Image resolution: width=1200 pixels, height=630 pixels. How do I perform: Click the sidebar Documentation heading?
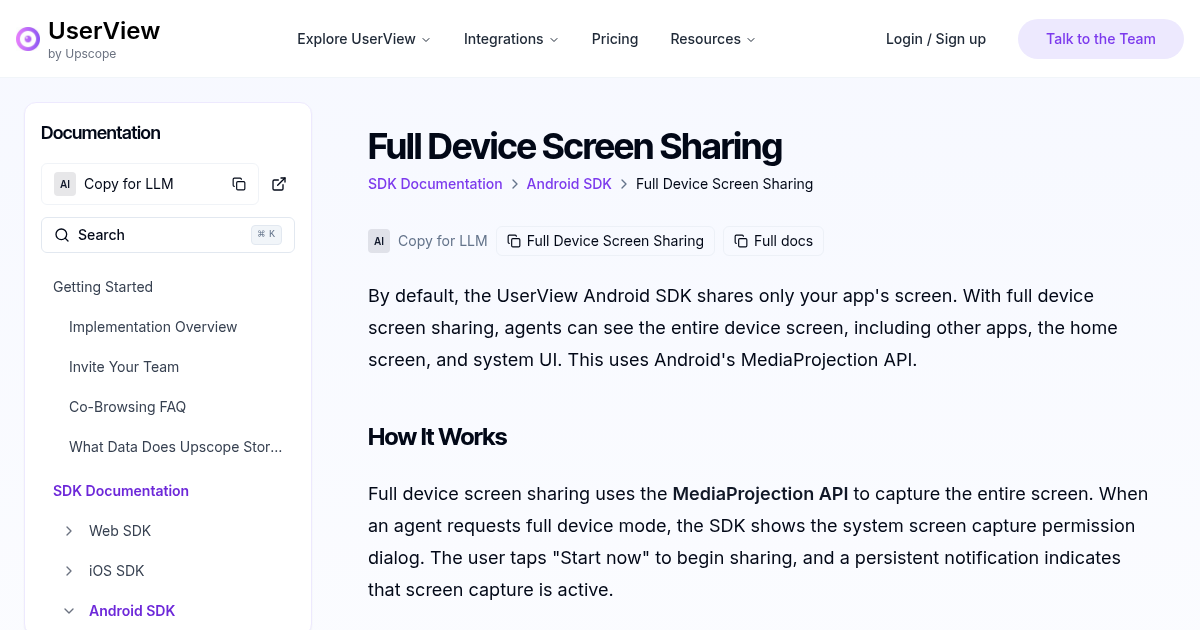pyautogui.click(x=101, y=133)
